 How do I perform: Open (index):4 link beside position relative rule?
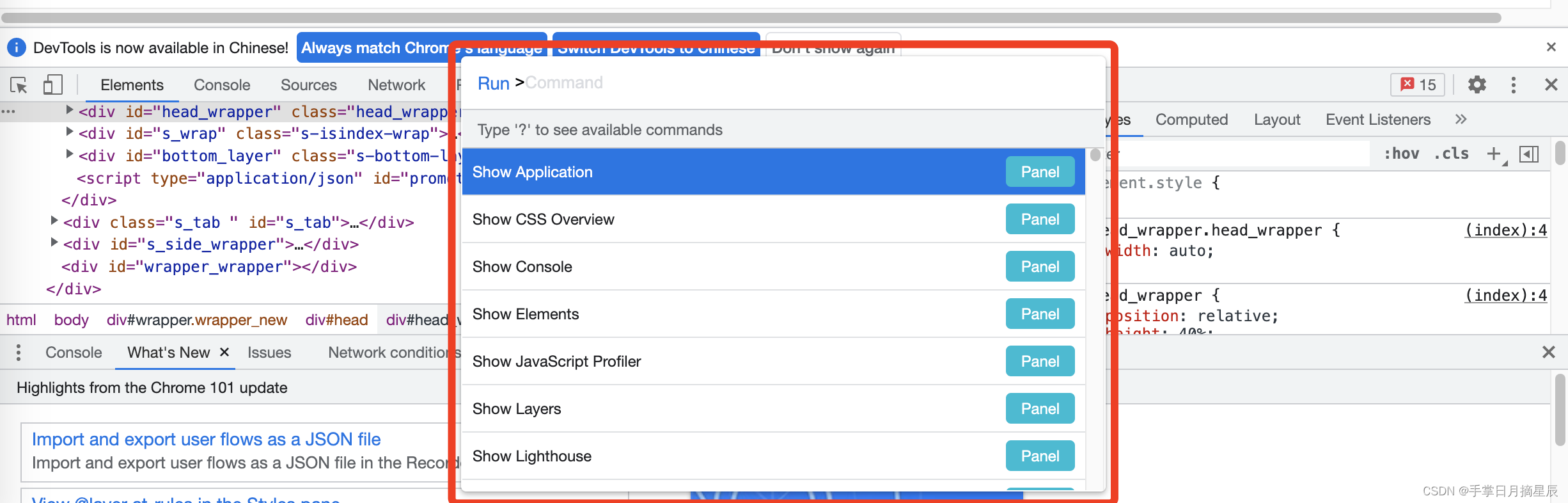[x=1506, y=295]
